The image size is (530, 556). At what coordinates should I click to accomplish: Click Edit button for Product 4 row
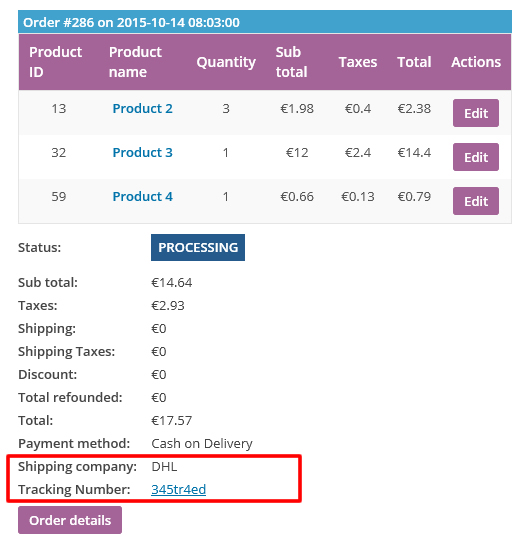click(475, 201)
